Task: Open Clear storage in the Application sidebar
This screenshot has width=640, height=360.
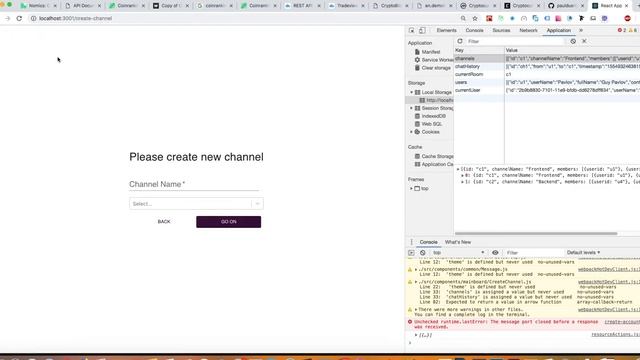Action: tap(433, 68)
